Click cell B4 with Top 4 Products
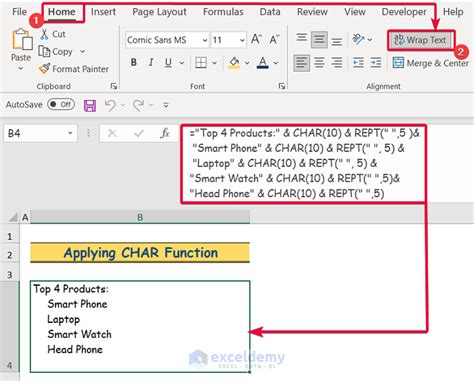The image size is (474, 381). pos(140,327)
